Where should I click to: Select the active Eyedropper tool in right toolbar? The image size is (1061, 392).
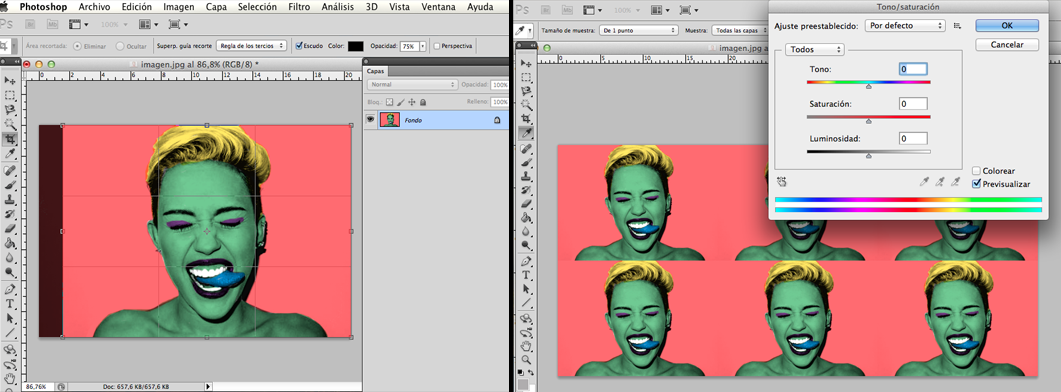pos(526,133)
